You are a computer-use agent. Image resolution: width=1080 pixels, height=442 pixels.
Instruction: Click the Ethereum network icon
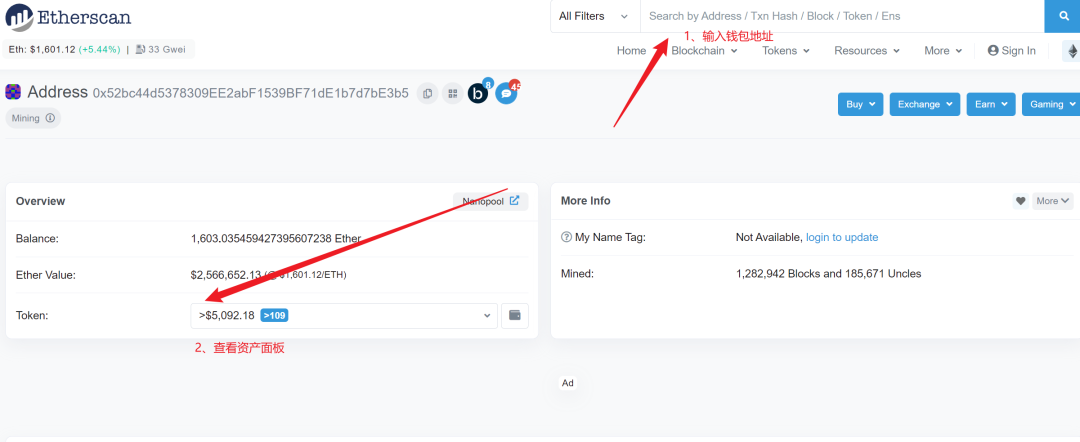click(x=1072, y=50)
